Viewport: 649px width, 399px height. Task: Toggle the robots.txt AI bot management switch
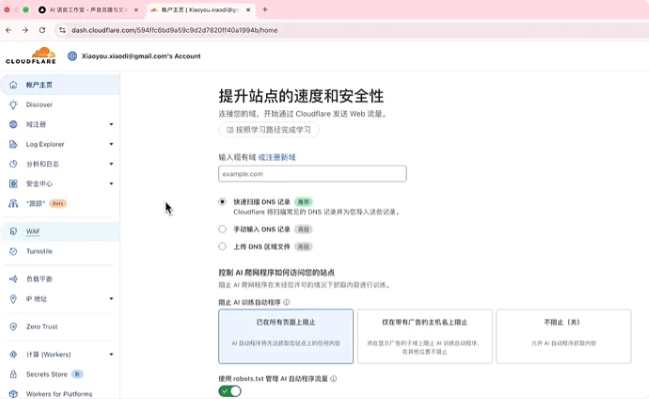[x=230, y=391]
